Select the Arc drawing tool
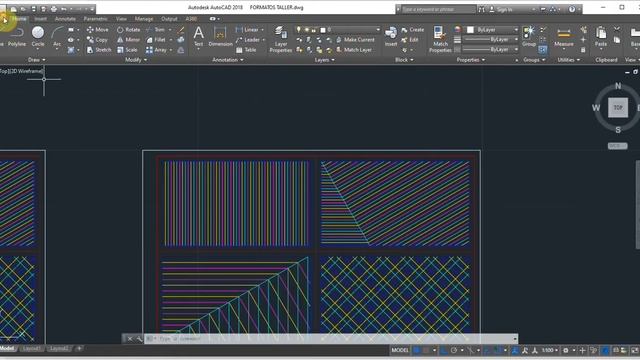The image size is (640, 360). [x=57, y=36]
